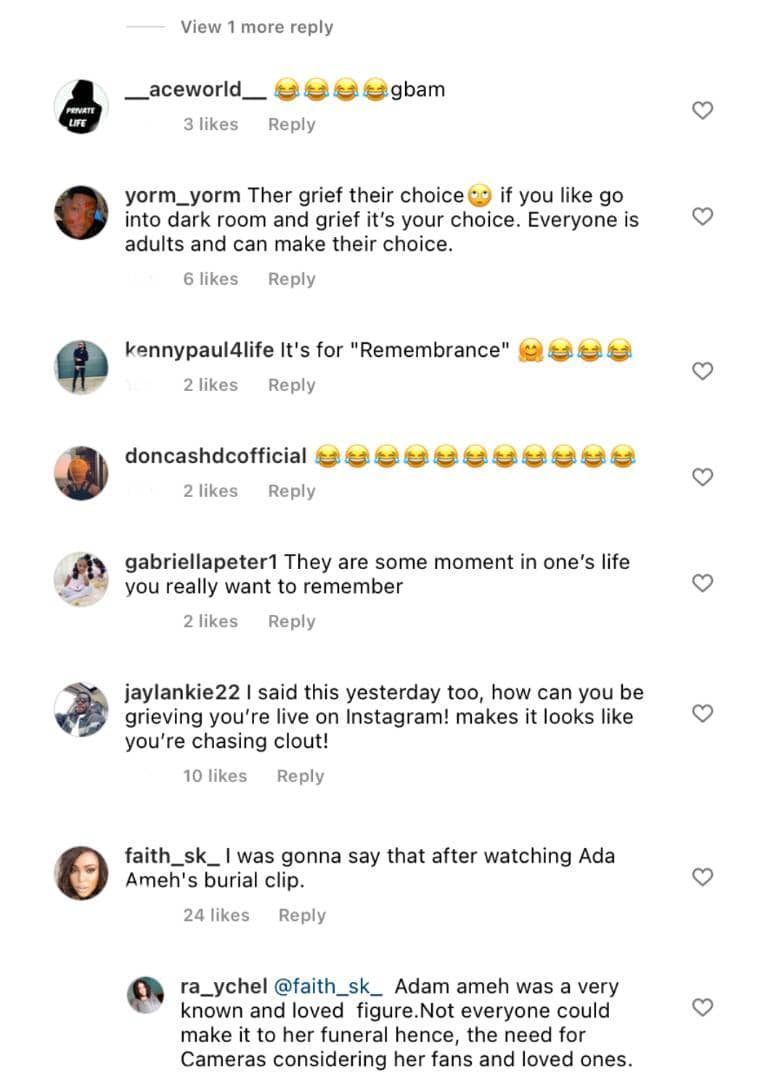Open doncashdcofficial's profile avatar
784x1080 pixels.
pyautogui.click(x=81, y=473)
